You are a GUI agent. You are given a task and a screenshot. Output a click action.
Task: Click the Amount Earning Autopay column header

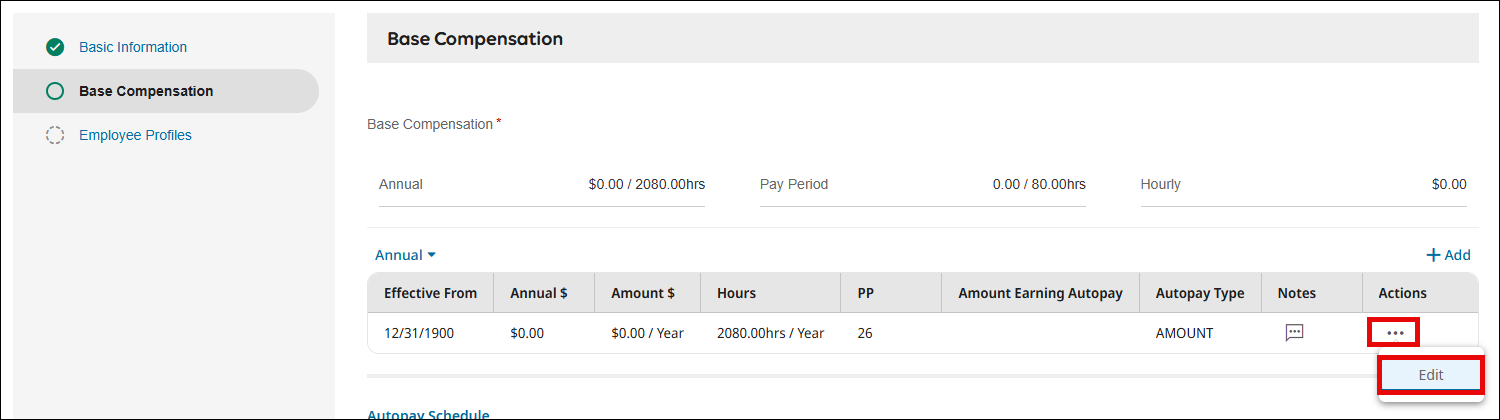click(1040, 293)
